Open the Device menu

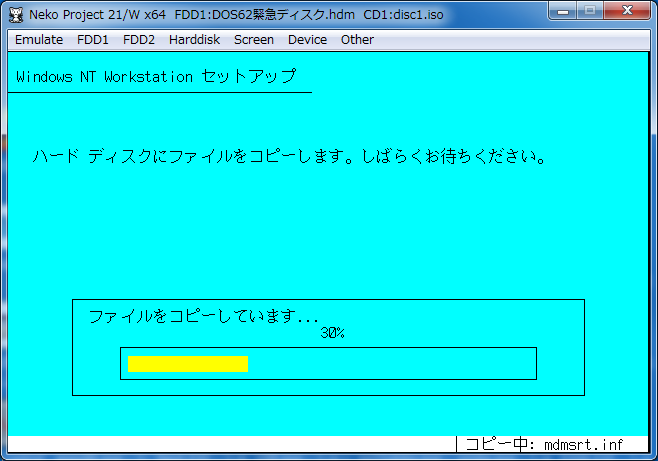[x=307, y=40]
